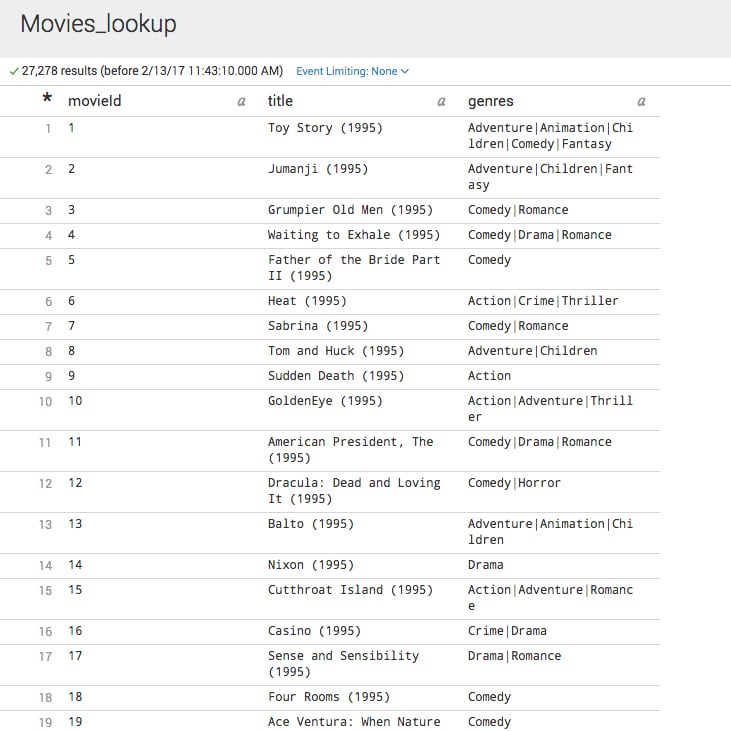Image resolution: width=731 pixels, height=731 pixels.
Task: Select the title column header
Action: point(280,101)
